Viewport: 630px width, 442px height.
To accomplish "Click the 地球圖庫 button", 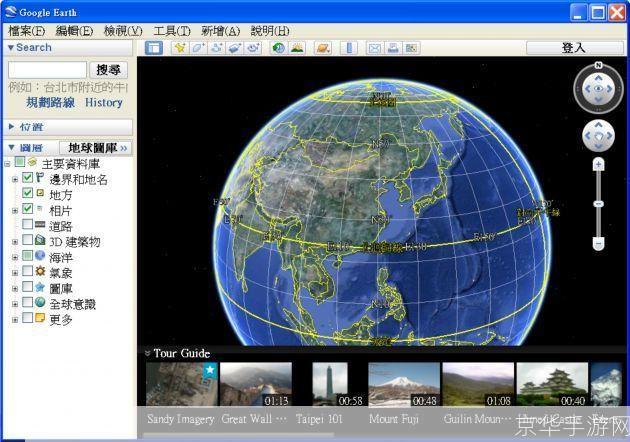I will pos(96,148).
